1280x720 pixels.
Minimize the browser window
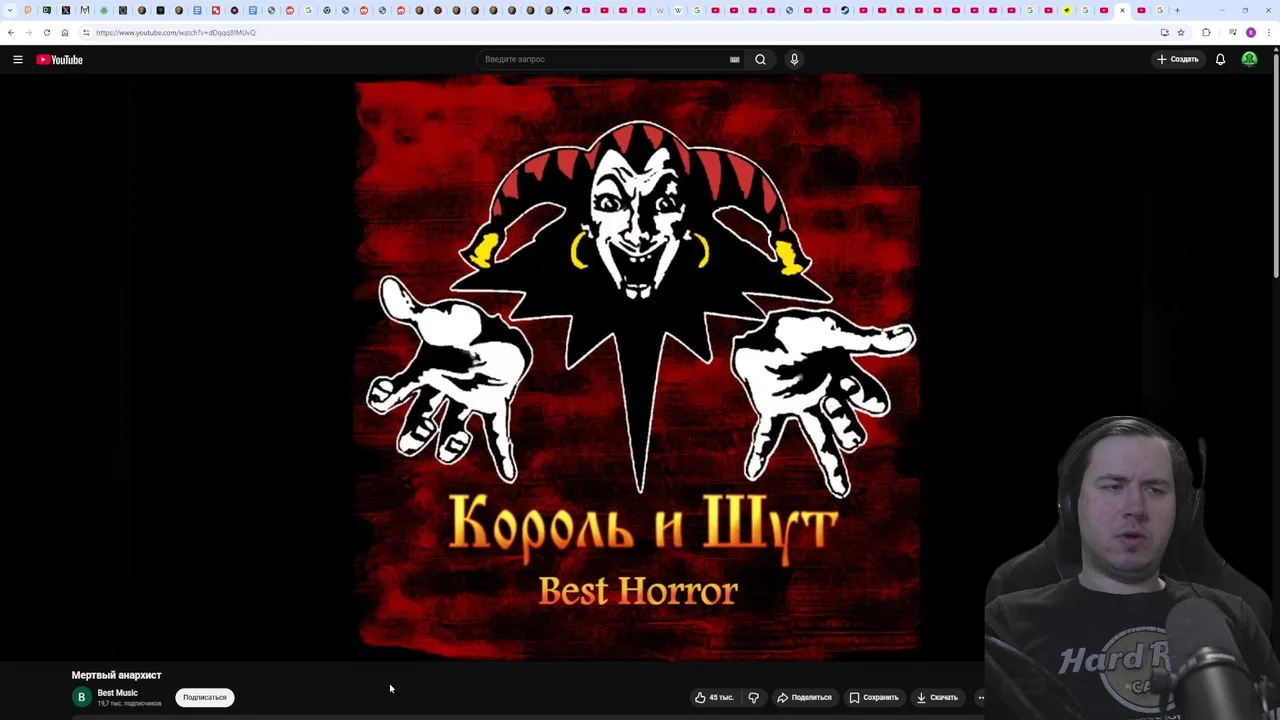click(1222, 10)
